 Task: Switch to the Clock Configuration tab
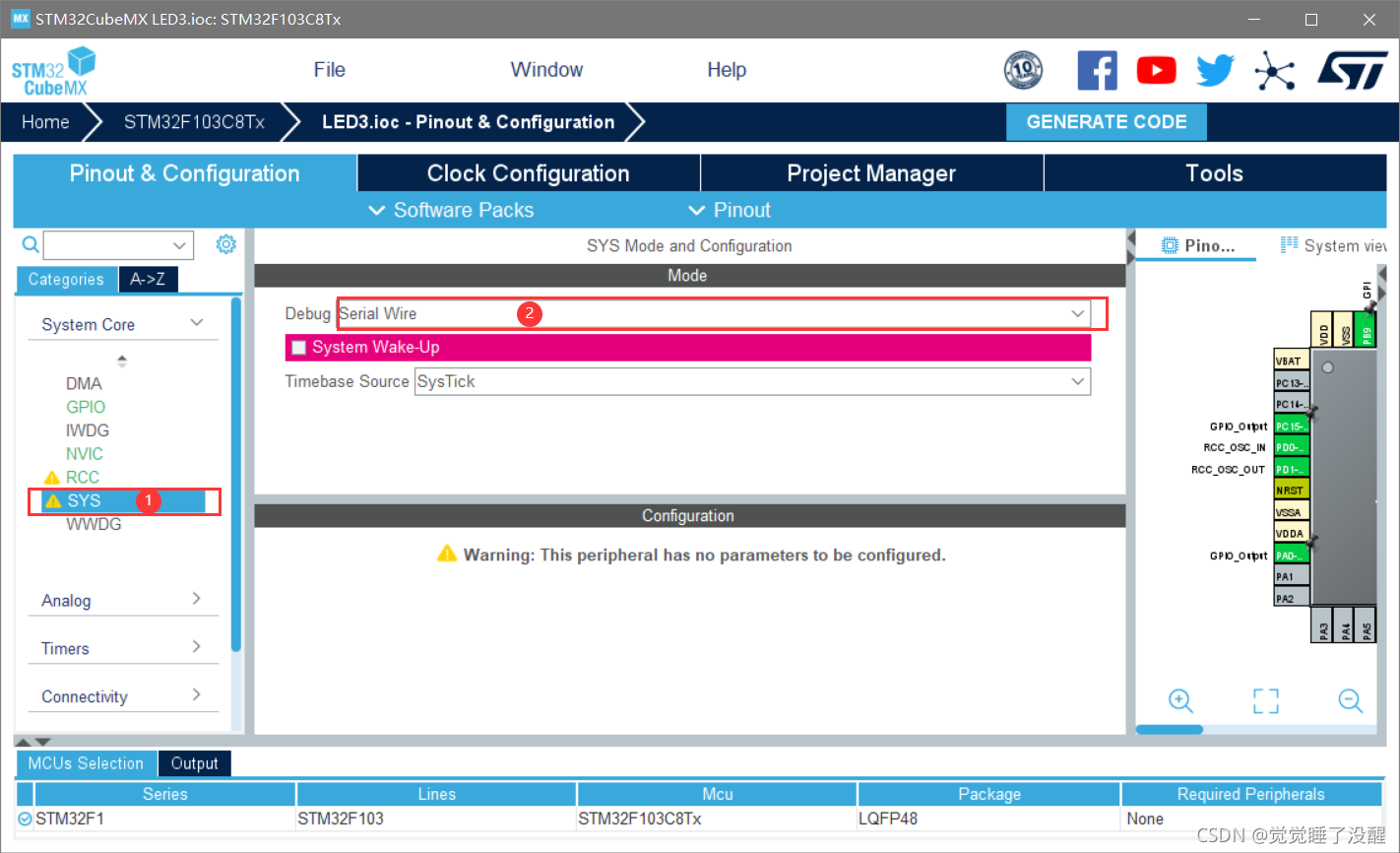pos(529,173)
